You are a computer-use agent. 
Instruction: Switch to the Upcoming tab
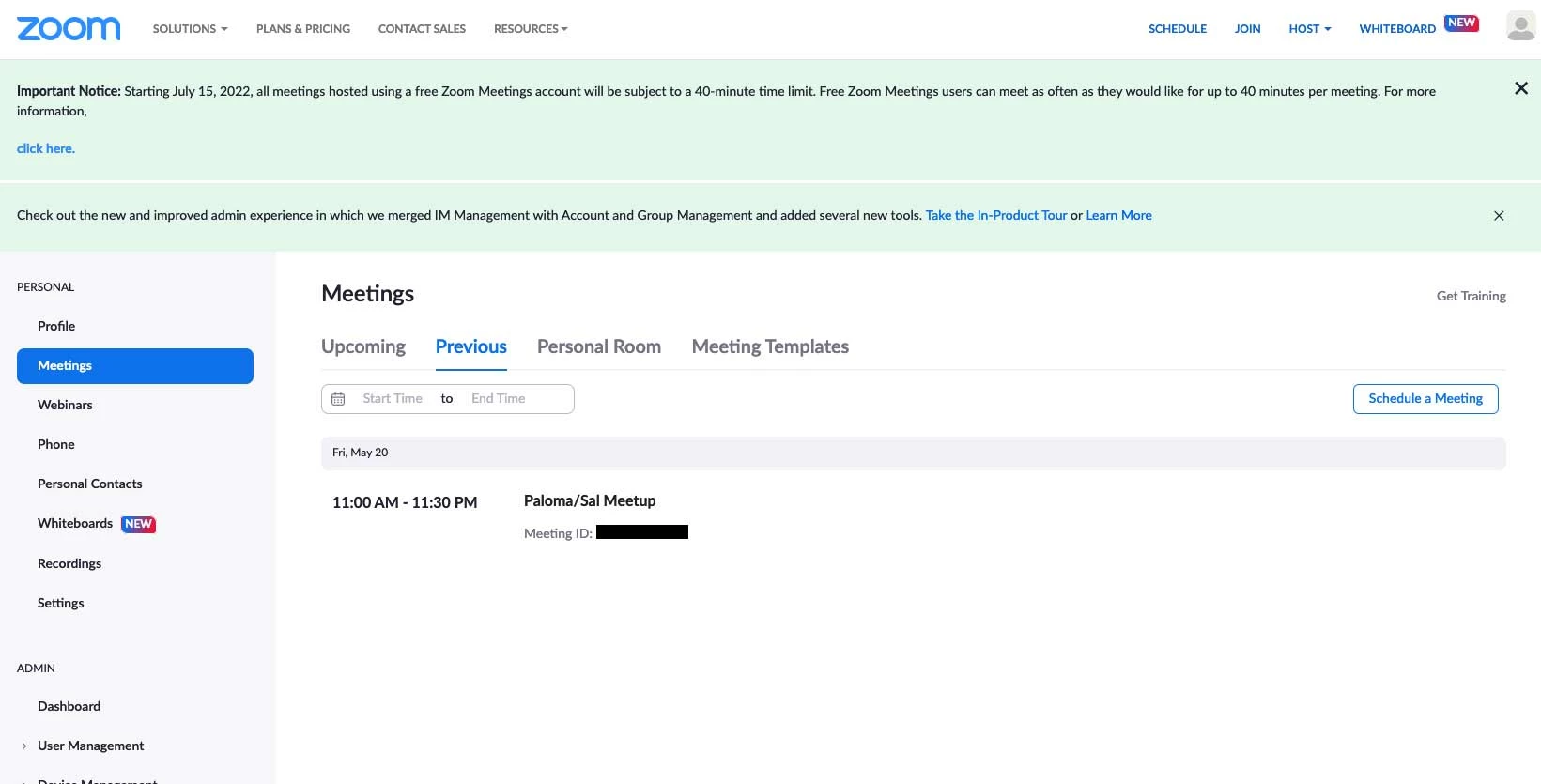[363, 346]
